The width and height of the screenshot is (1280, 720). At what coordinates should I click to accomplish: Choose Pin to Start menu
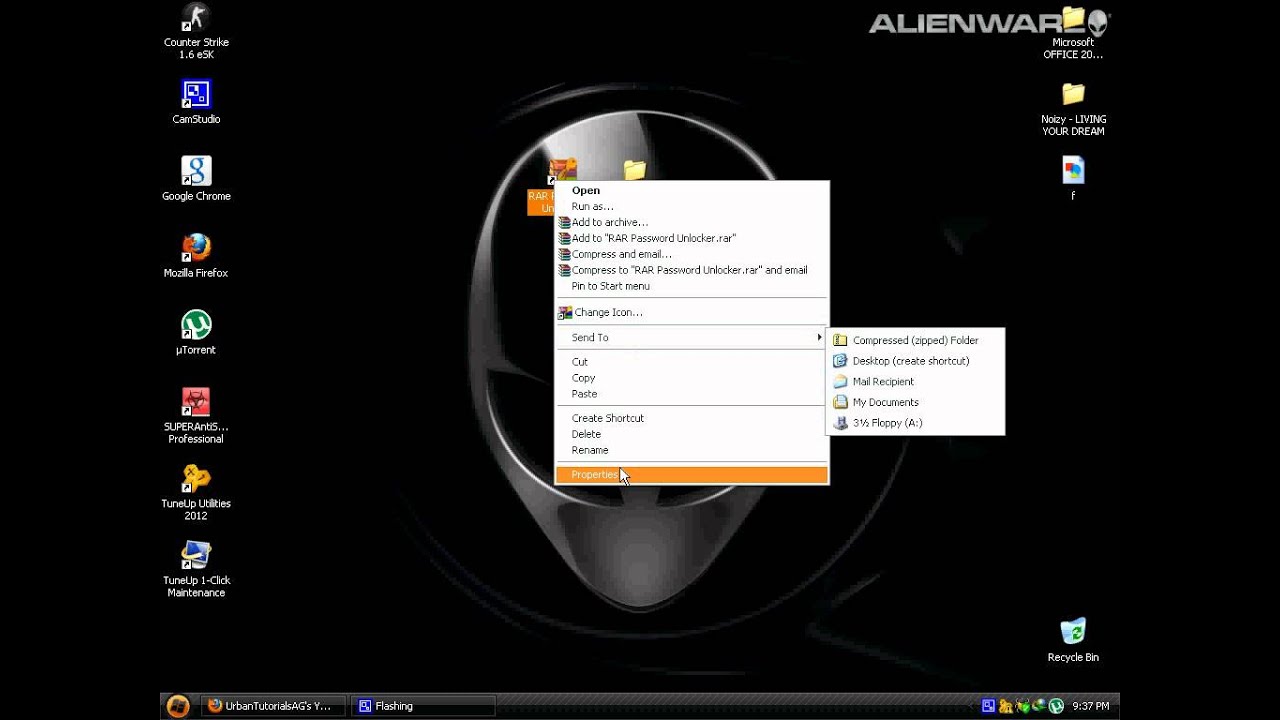coord(692,286)
